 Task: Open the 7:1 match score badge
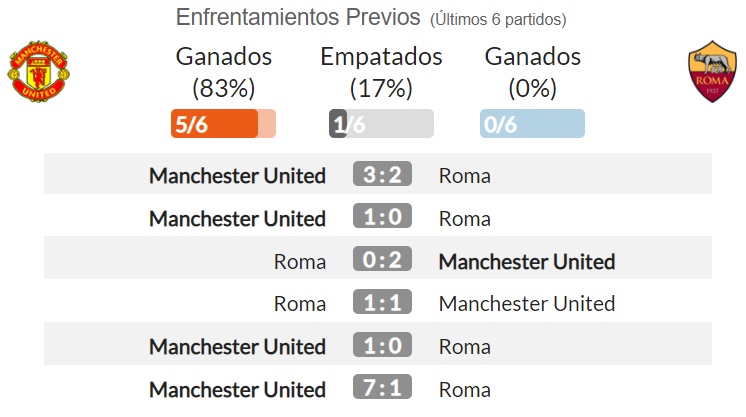[x=382, y=387]
